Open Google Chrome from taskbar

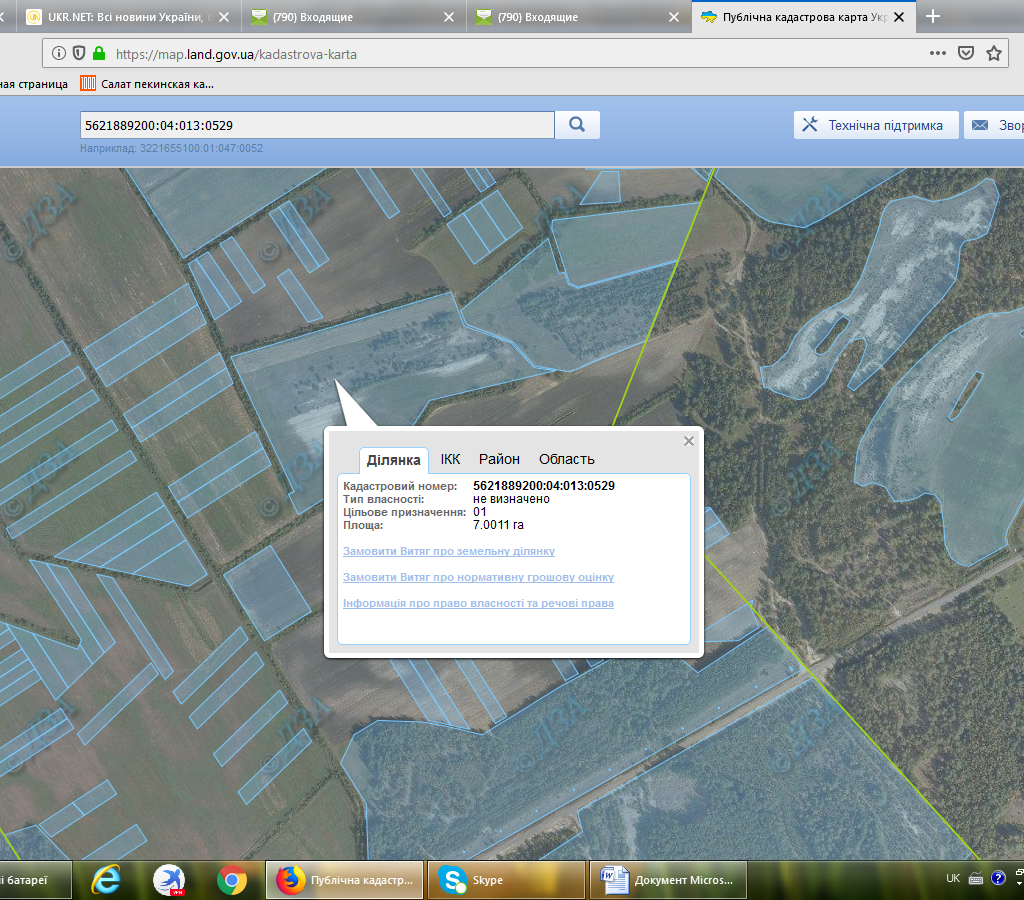[x=232, y=880]
